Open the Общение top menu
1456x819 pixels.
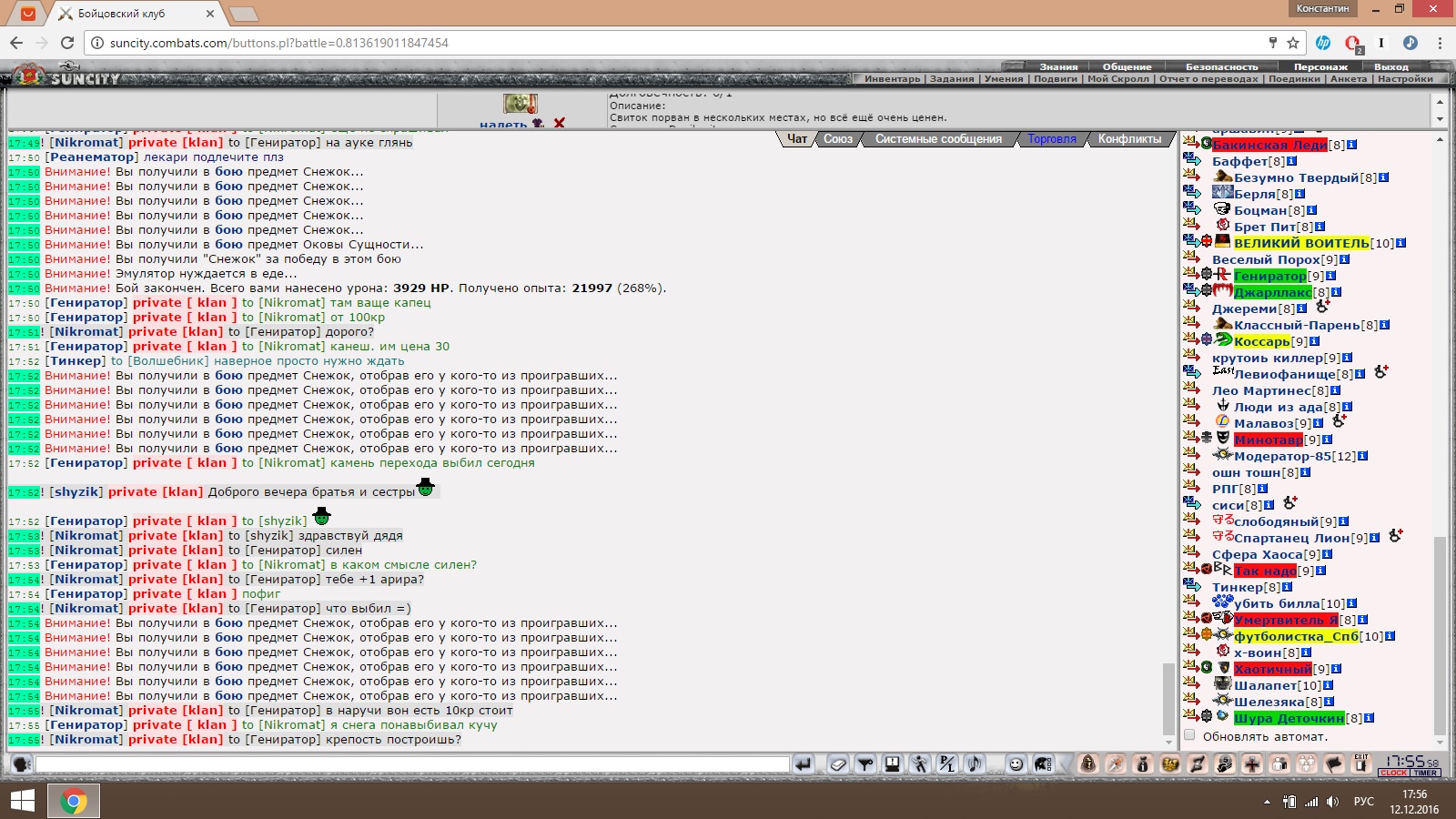[x=1127, y=66]
